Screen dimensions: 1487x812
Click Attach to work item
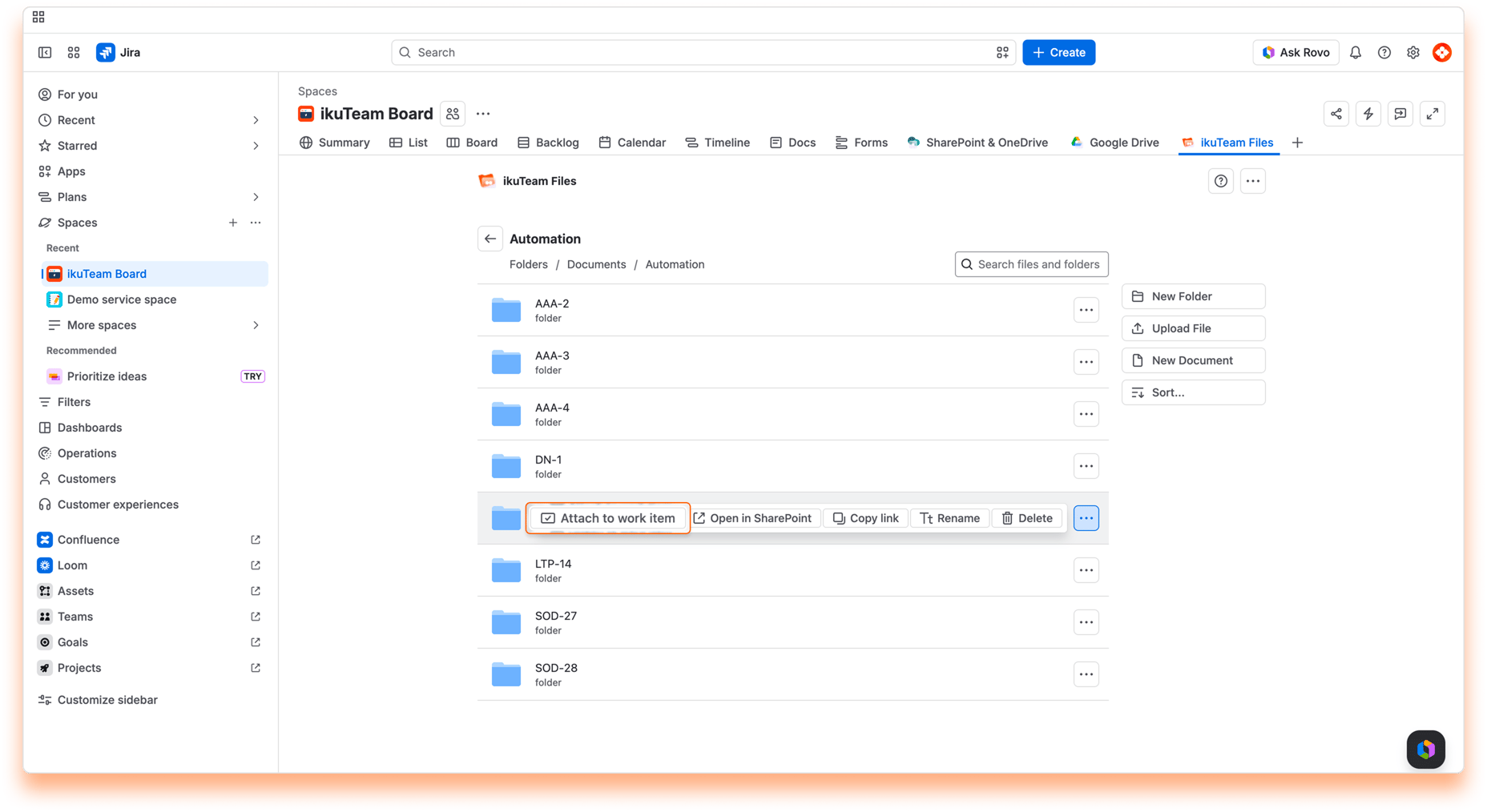(x=608, y=518)
